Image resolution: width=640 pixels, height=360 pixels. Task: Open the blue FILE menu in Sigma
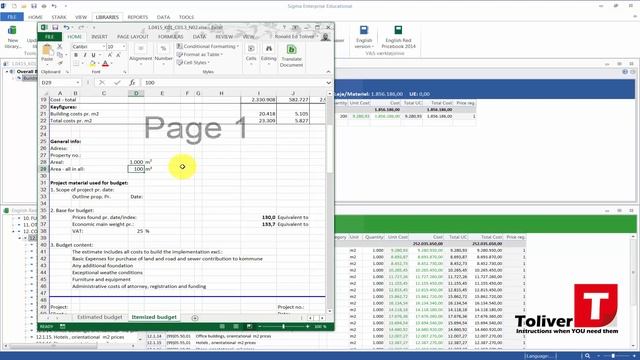pos(11,17)
